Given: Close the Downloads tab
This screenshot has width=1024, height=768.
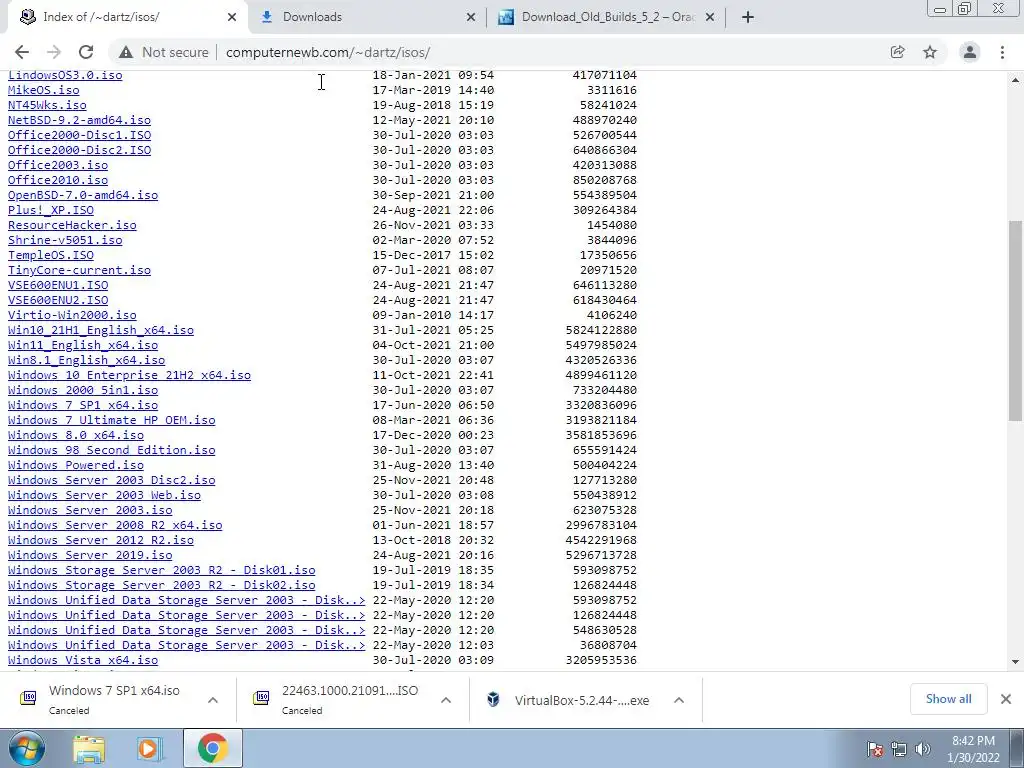Looking at the screenshot, I should tap(471, 17).
